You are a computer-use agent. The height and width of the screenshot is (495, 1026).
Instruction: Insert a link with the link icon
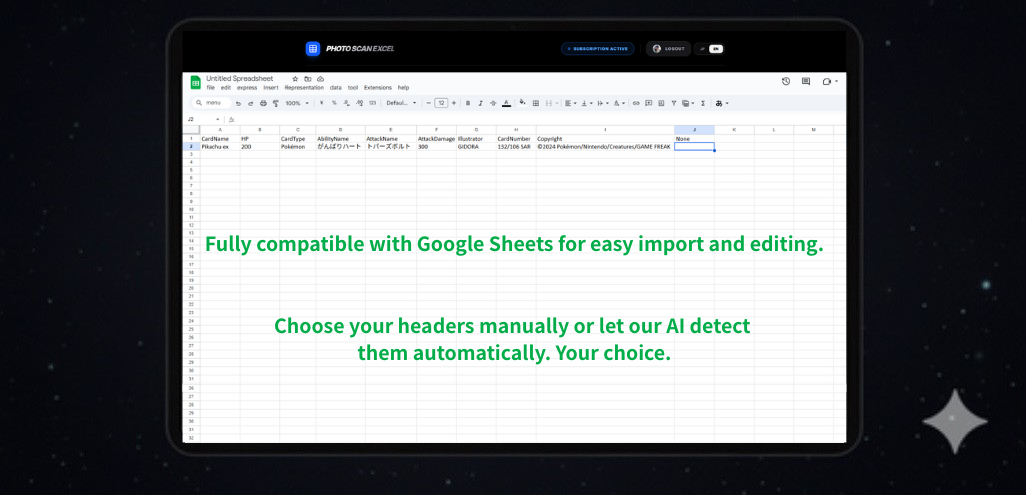[636, 103]
